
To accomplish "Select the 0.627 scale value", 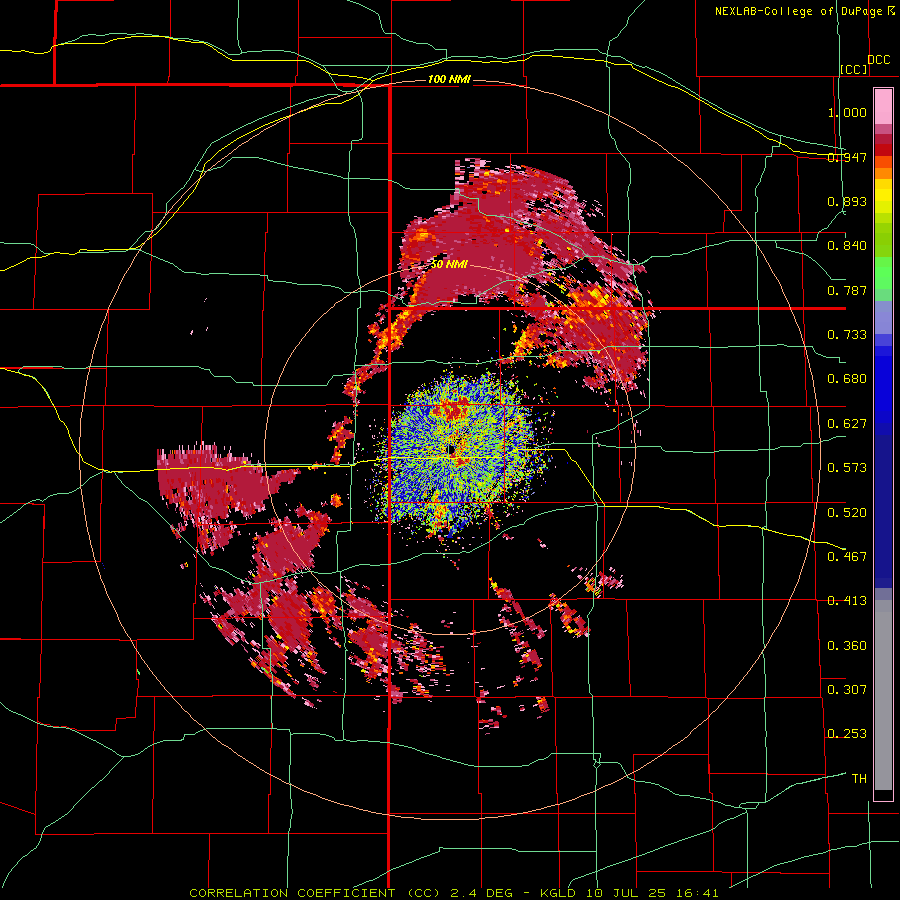I will 847,424.
